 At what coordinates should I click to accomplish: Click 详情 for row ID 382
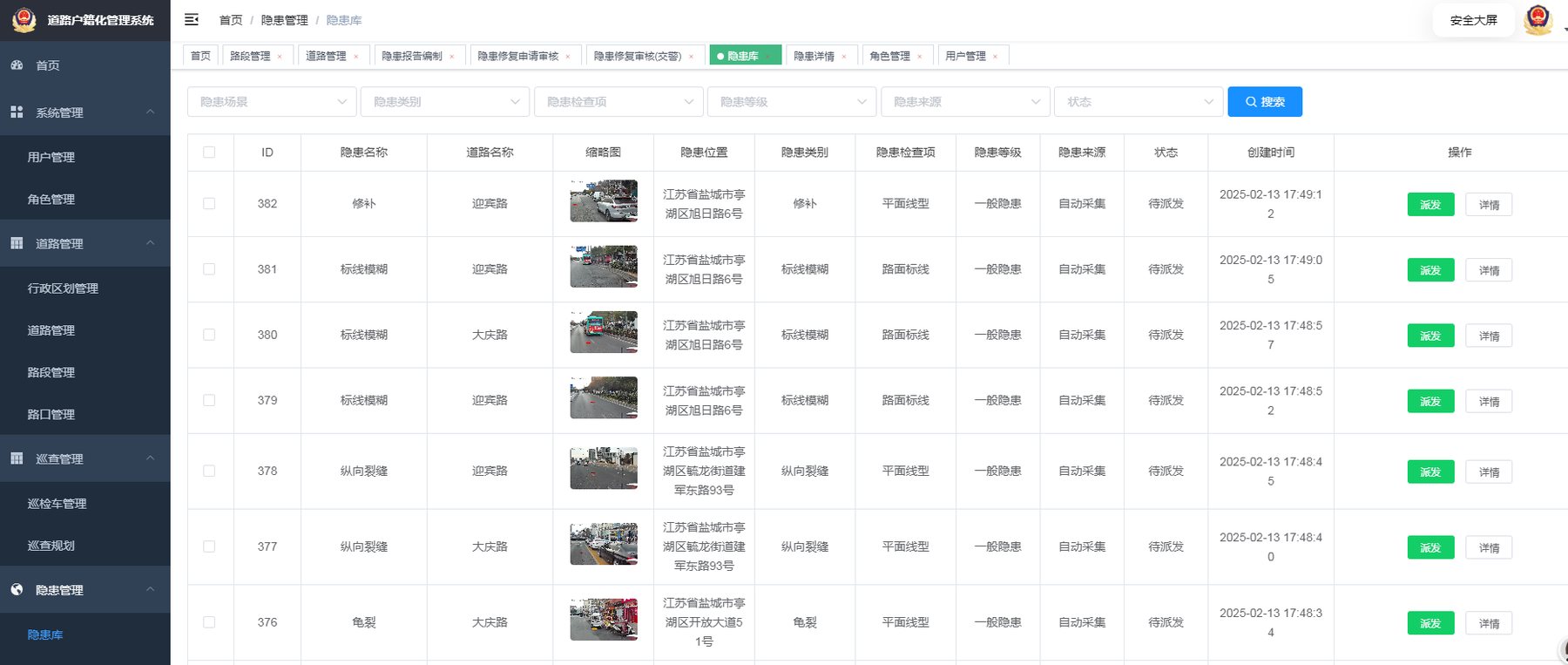pyautogui.click(x=1489, y=205)
